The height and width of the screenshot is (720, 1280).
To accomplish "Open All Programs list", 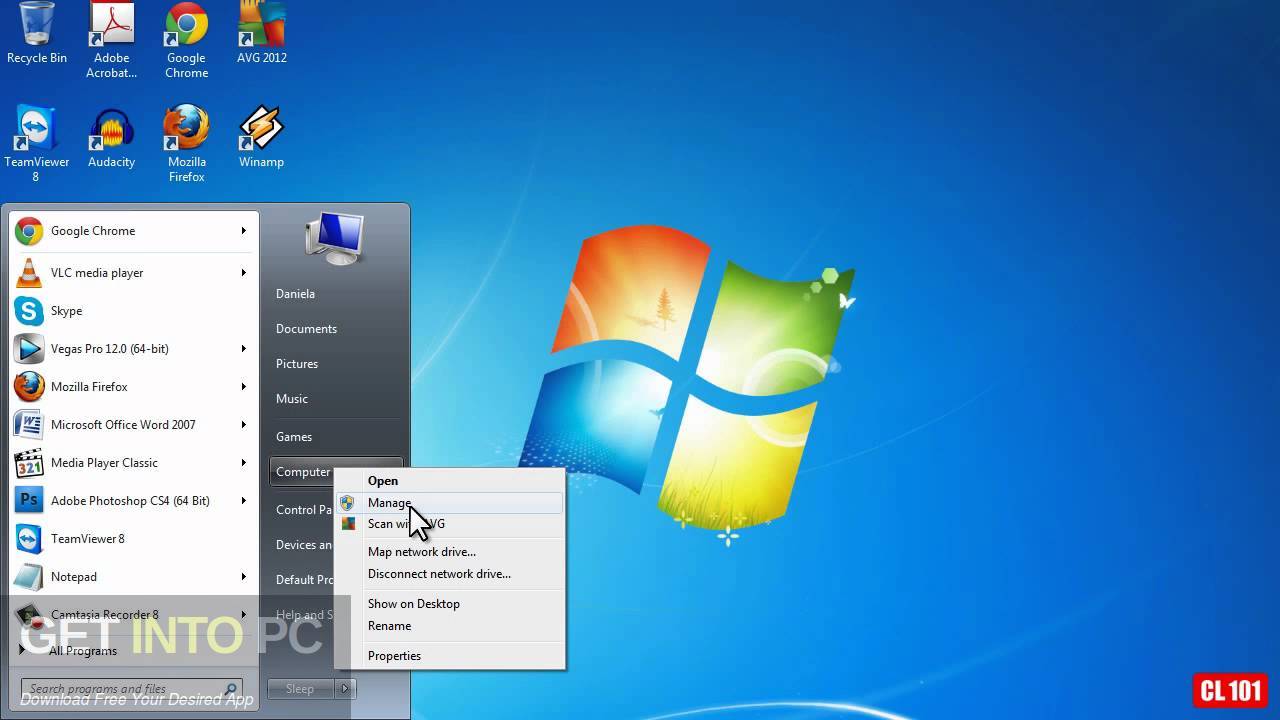I will point(83,651).
